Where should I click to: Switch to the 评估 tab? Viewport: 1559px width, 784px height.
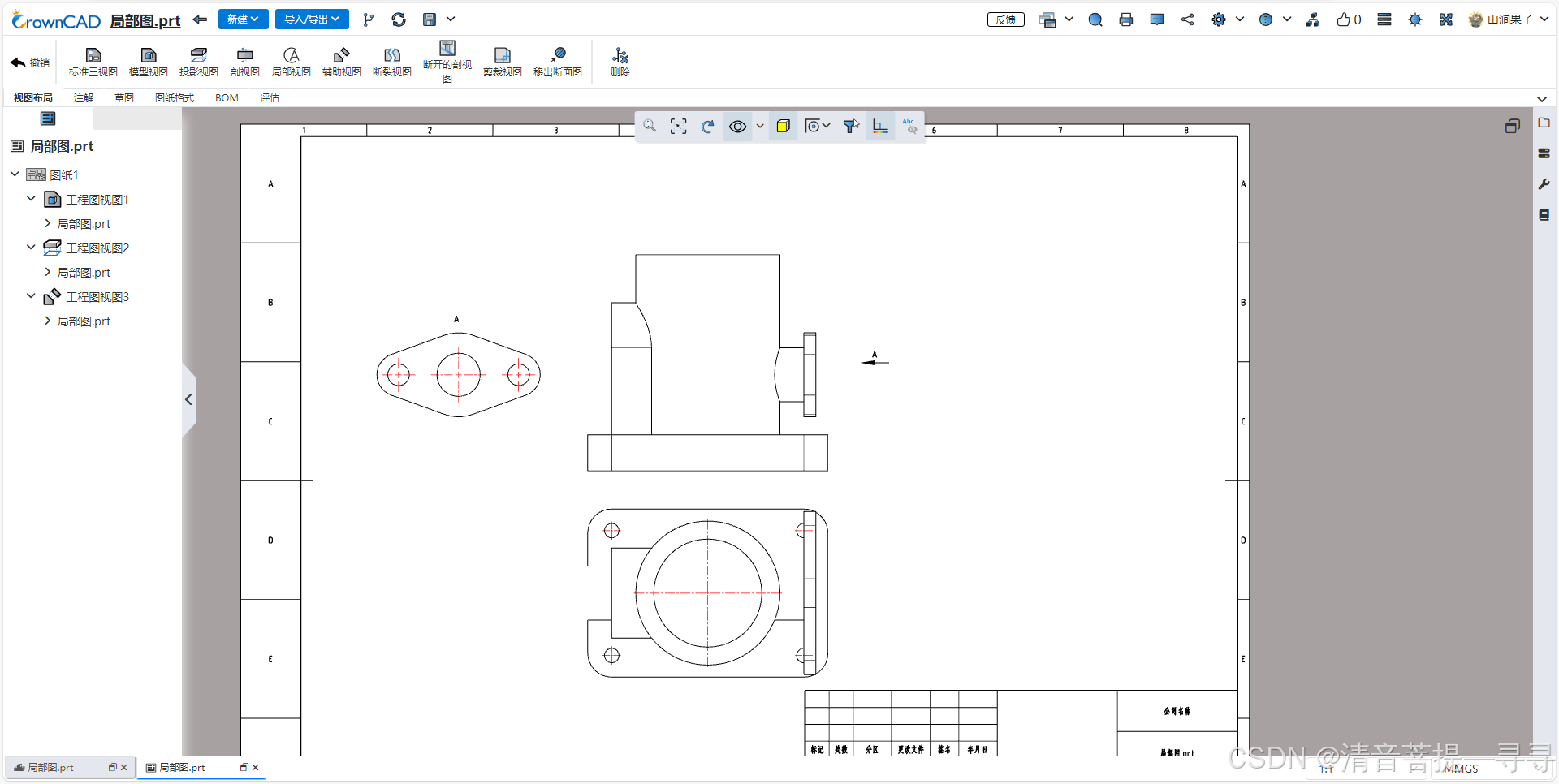pos(270,97)
